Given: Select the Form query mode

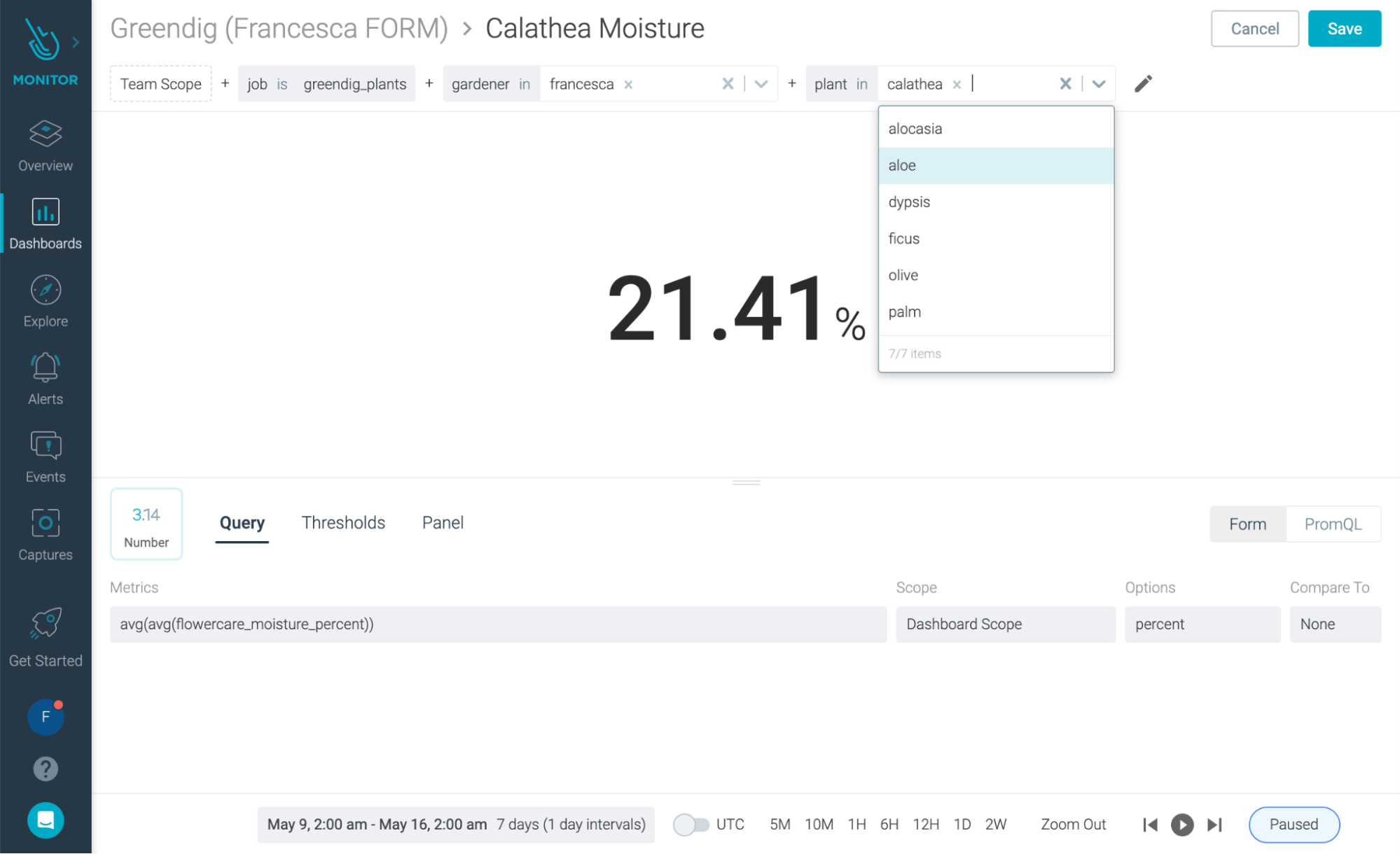Looking at the screenshot, I should click(1247, 524).
